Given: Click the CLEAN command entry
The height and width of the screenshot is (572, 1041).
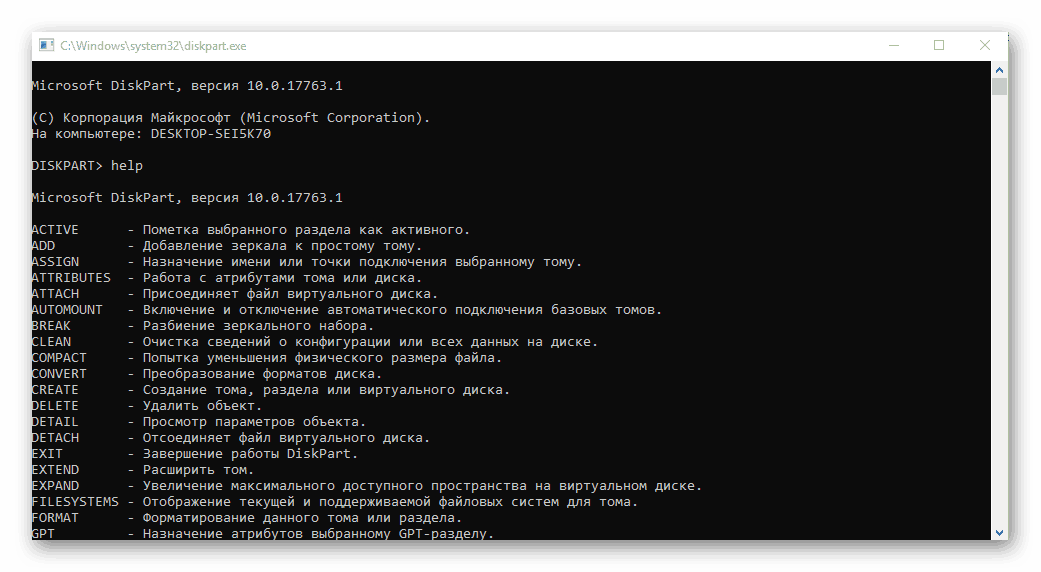Looking at the screenshot, I should pos(315,342).
